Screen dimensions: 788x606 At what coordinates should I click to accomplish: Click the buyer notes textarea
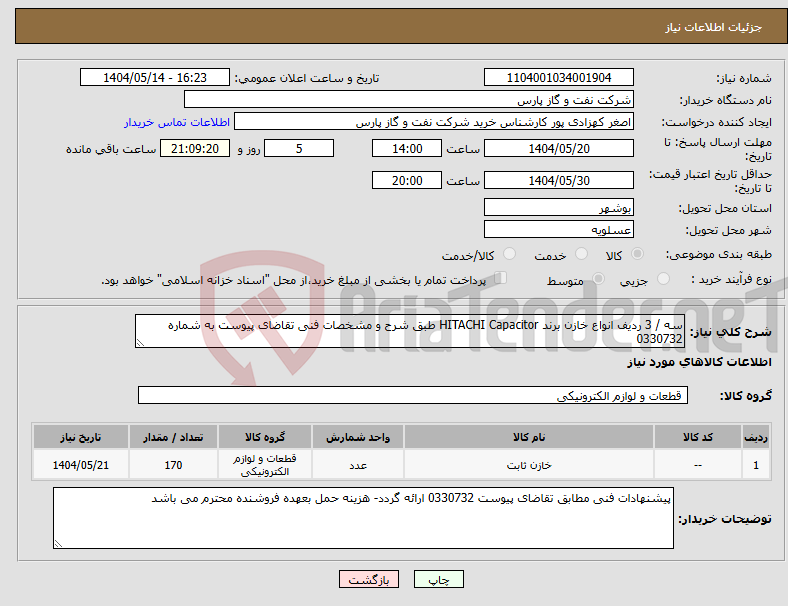(x=363, y=518)
